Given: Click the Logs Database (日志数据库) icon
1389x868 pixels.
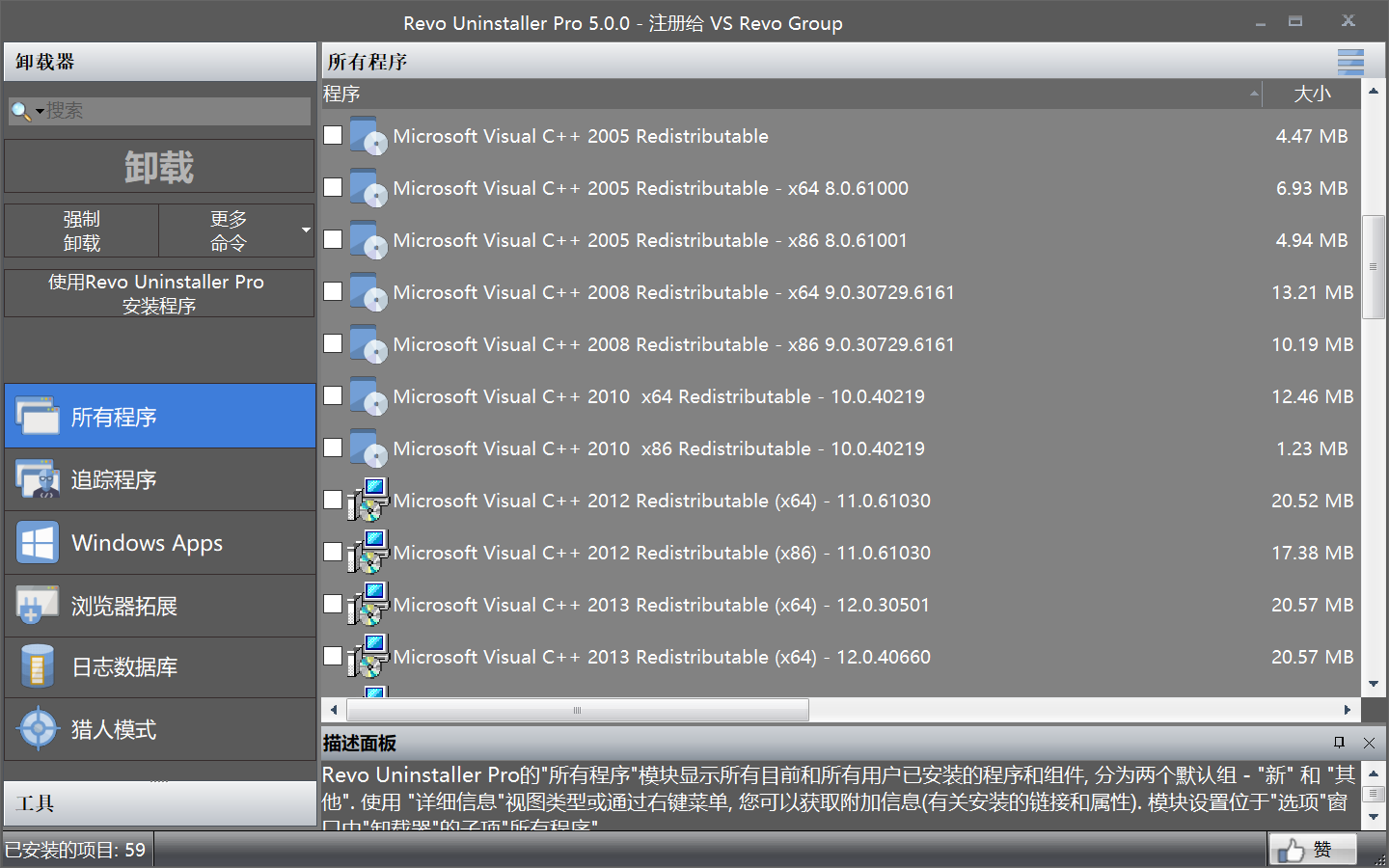Looking at the screenshot, I should click(38, 666).
